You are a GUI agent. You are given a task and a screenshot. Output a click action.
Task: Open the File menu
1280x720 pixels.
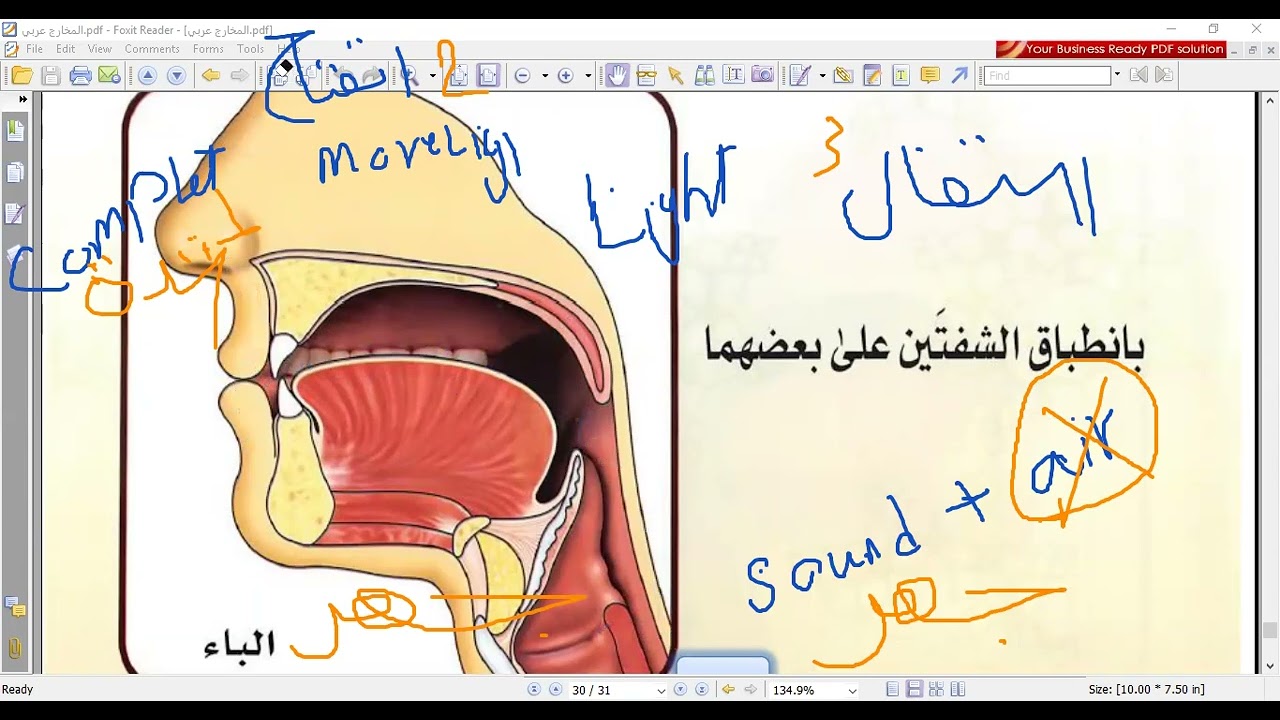(34, 49)
